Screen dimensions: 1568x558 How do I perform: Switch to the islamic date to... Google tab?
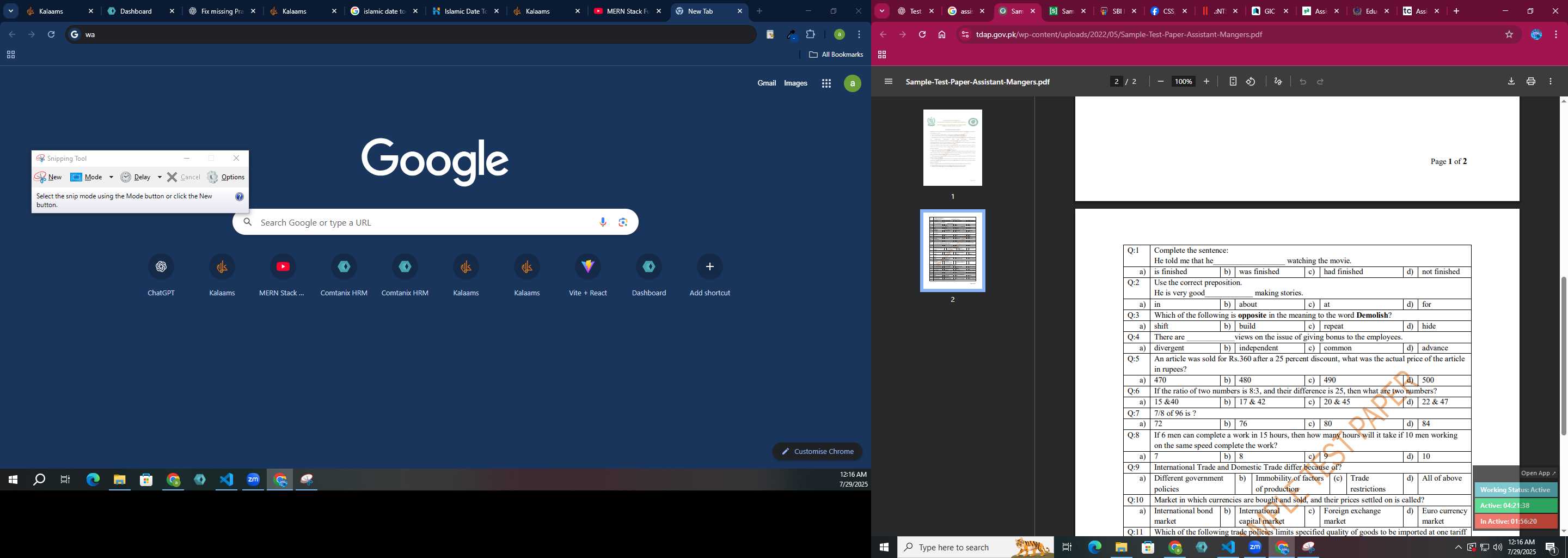(x=384, y=11)
